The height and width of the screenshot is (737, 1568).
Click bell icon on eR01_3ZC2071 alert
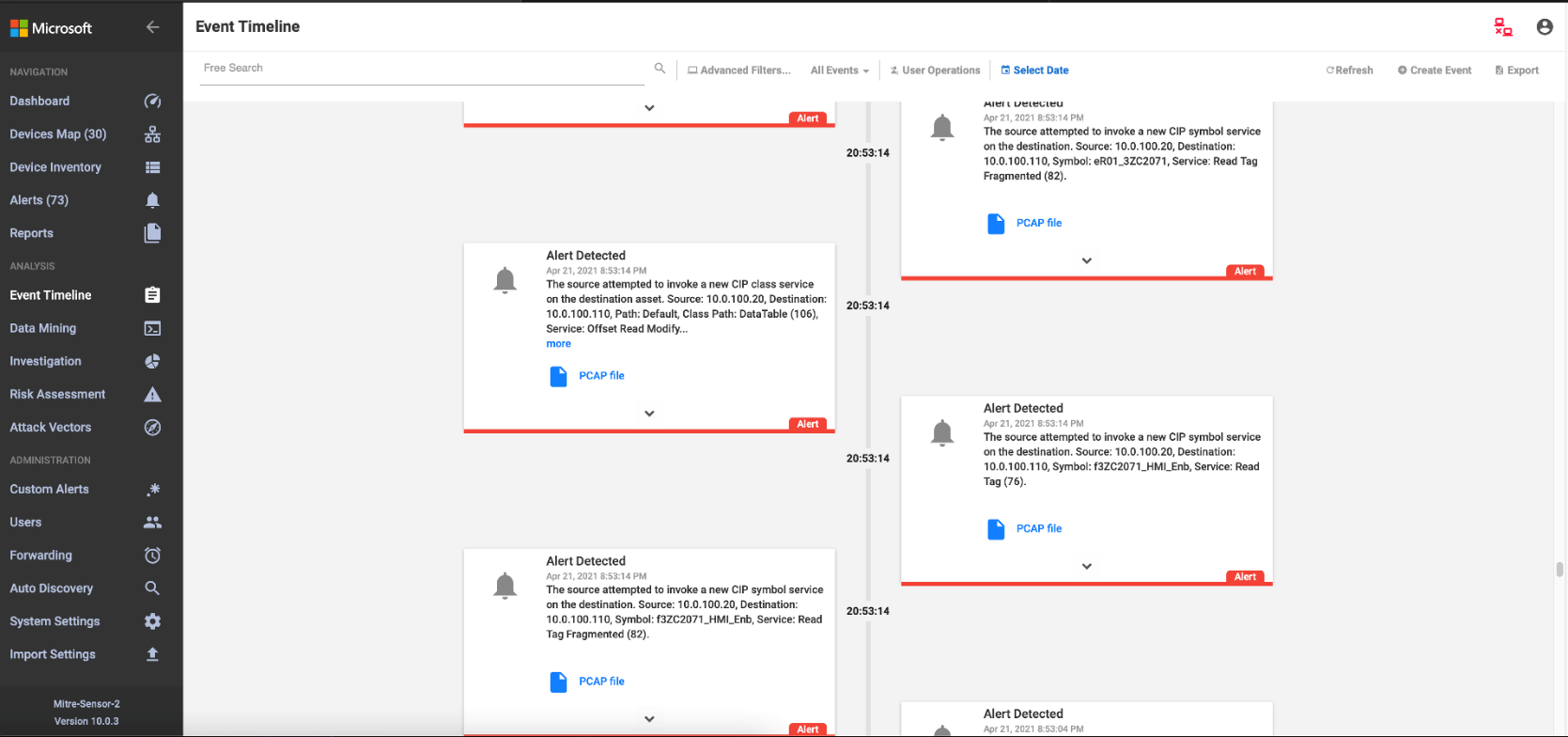(x=942, y=127)
